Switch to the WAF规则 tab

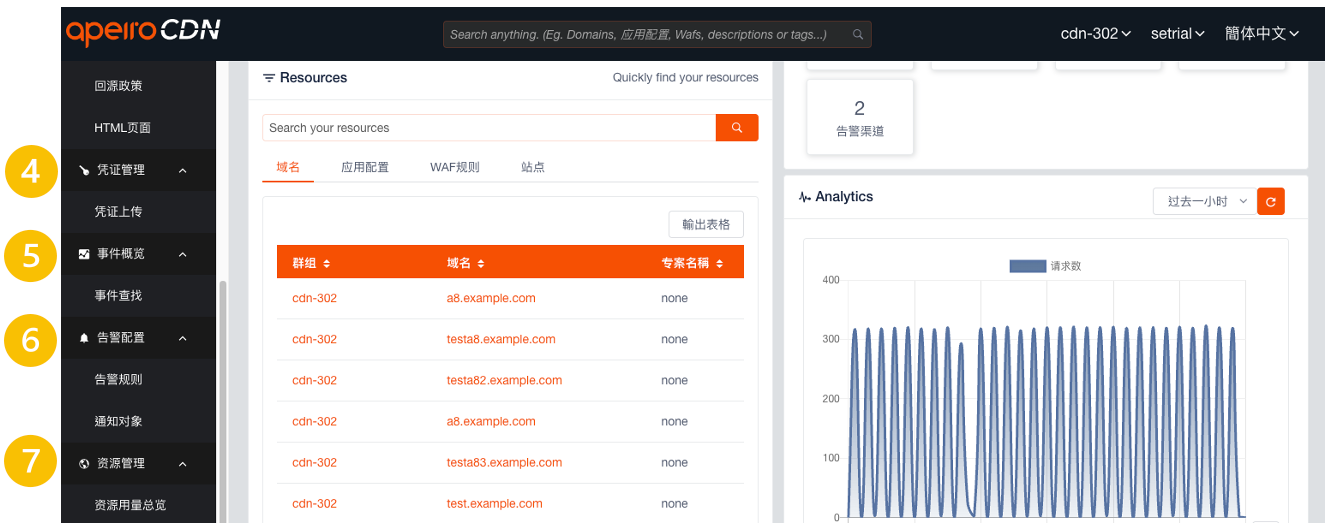(455, 168)
